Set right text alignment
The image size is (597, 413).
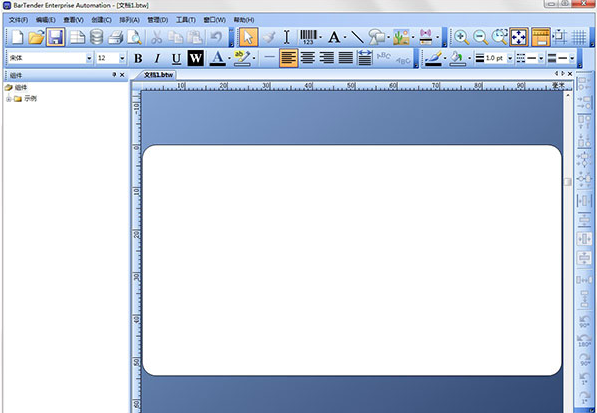[327, 58]
